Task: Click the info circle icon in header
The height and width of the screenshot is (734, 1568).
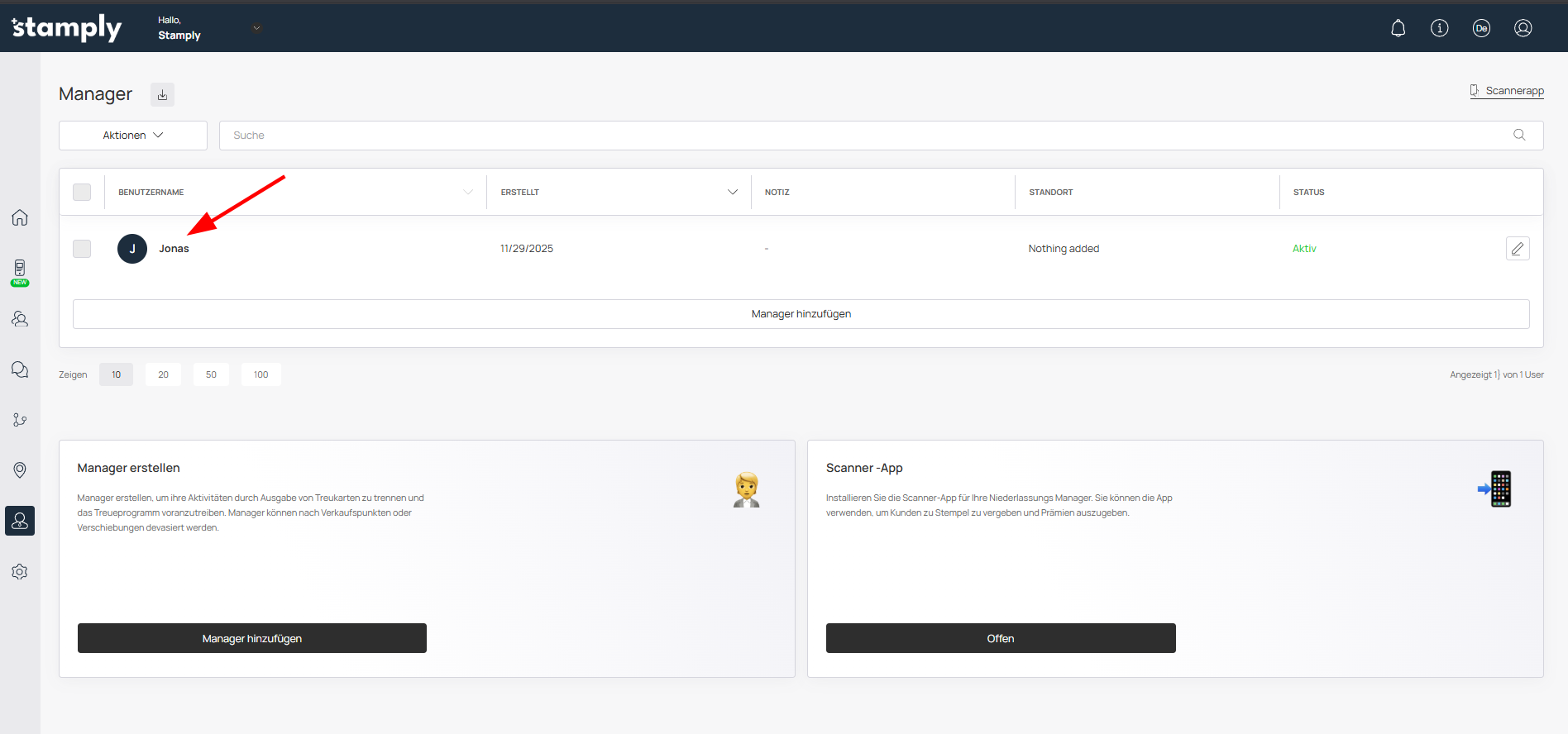Action: pos(1439,28)
